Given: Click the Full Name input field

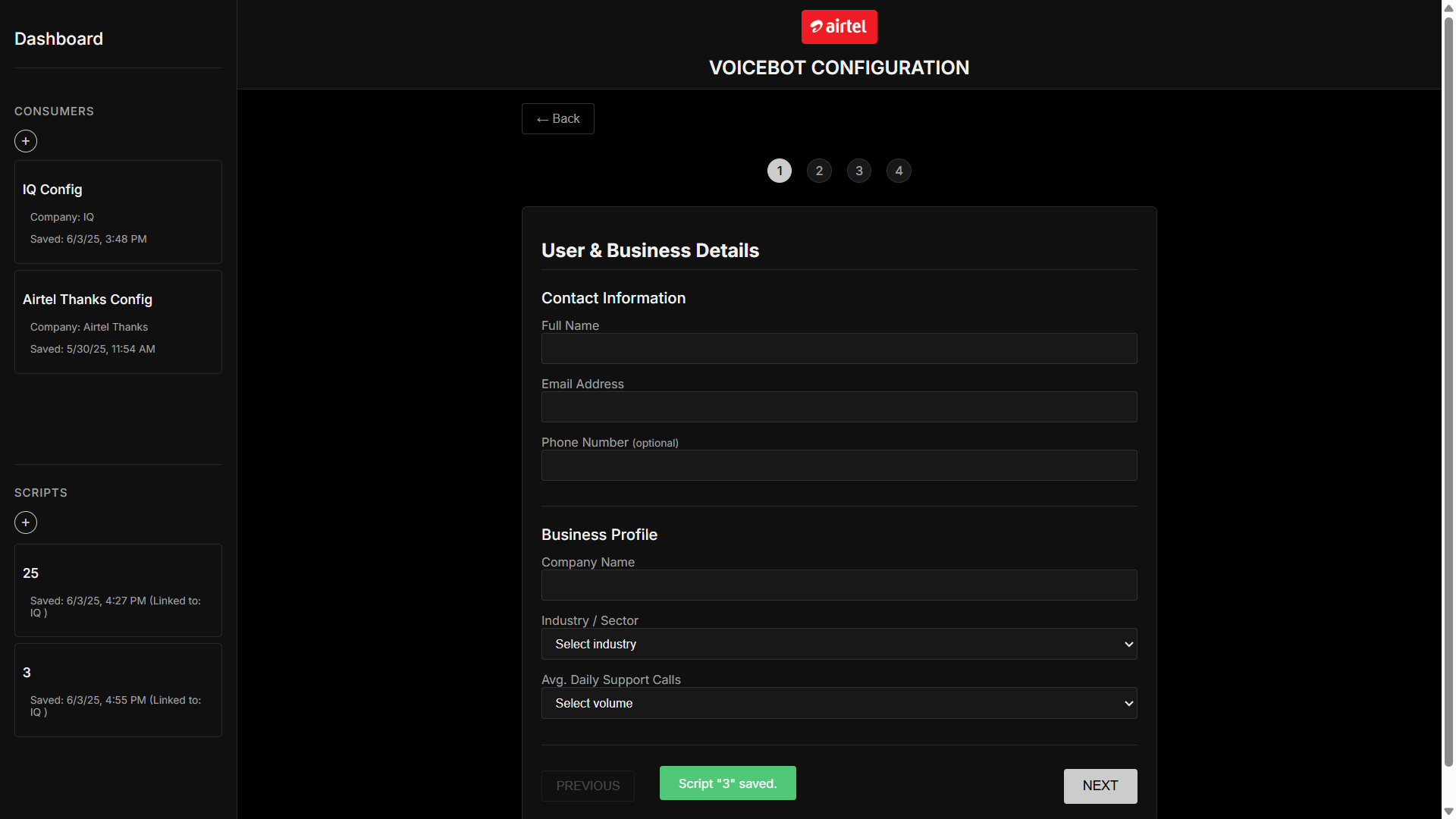Looking at the screenshot, I should tap(839, 349).
